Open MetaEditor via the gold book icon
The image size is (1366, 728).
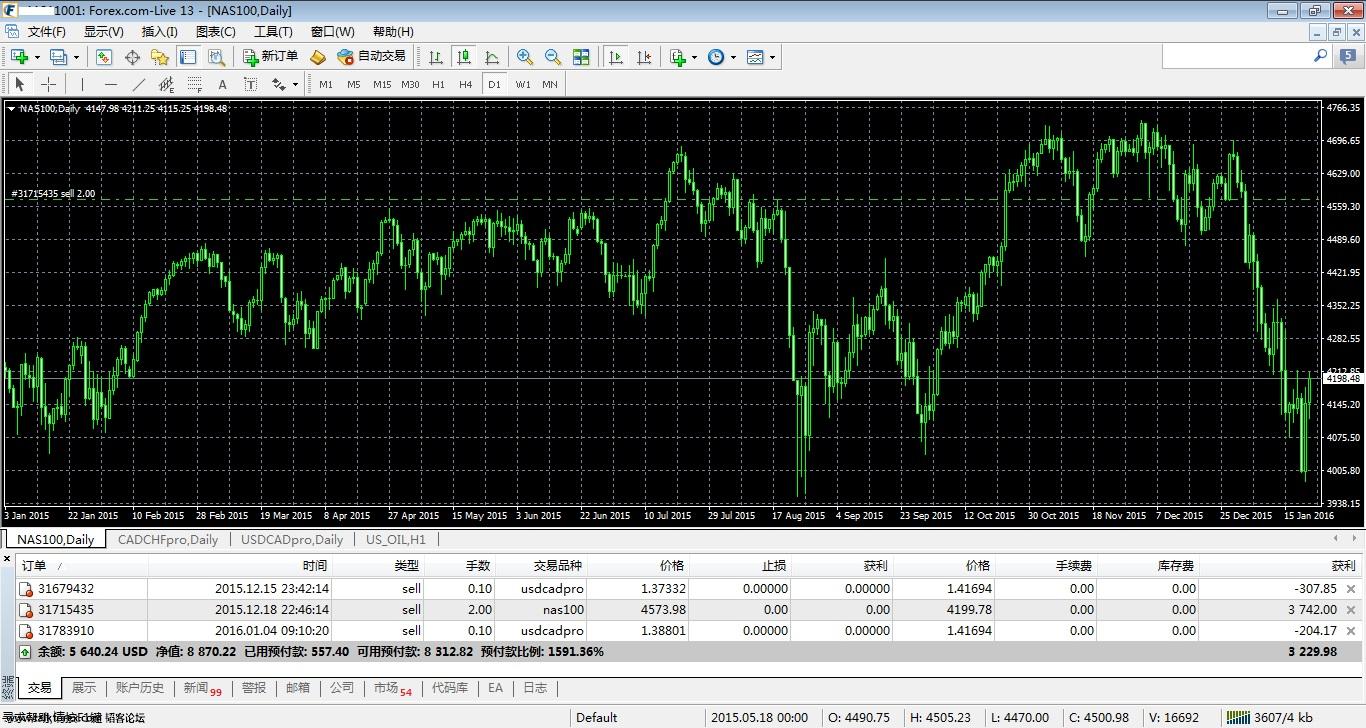318,57
